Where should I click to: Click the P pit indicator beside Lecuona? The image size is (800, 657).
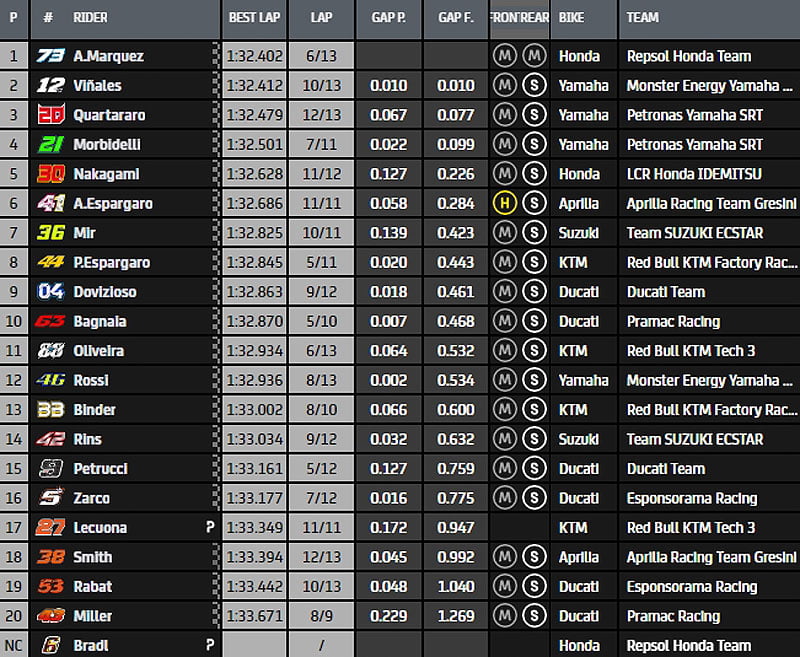[x=210, y=527]
